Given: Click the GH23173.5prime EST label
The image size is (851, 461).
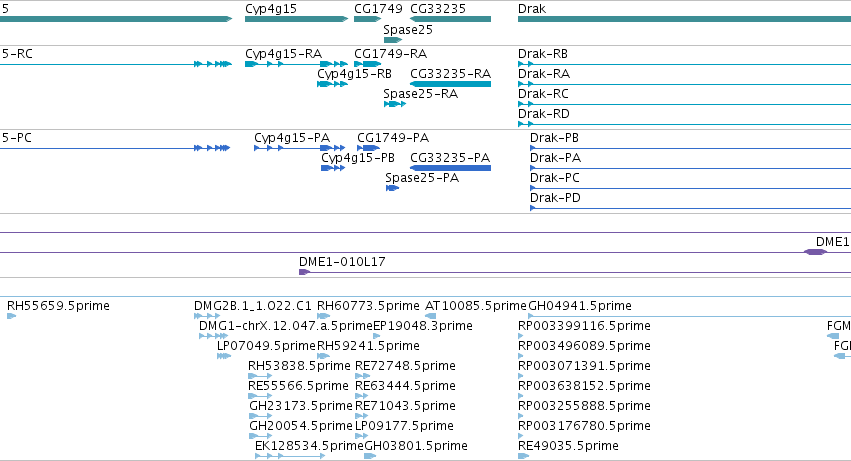Looking at the screenshot, I should pyautogui.click(x=301, y=406).
